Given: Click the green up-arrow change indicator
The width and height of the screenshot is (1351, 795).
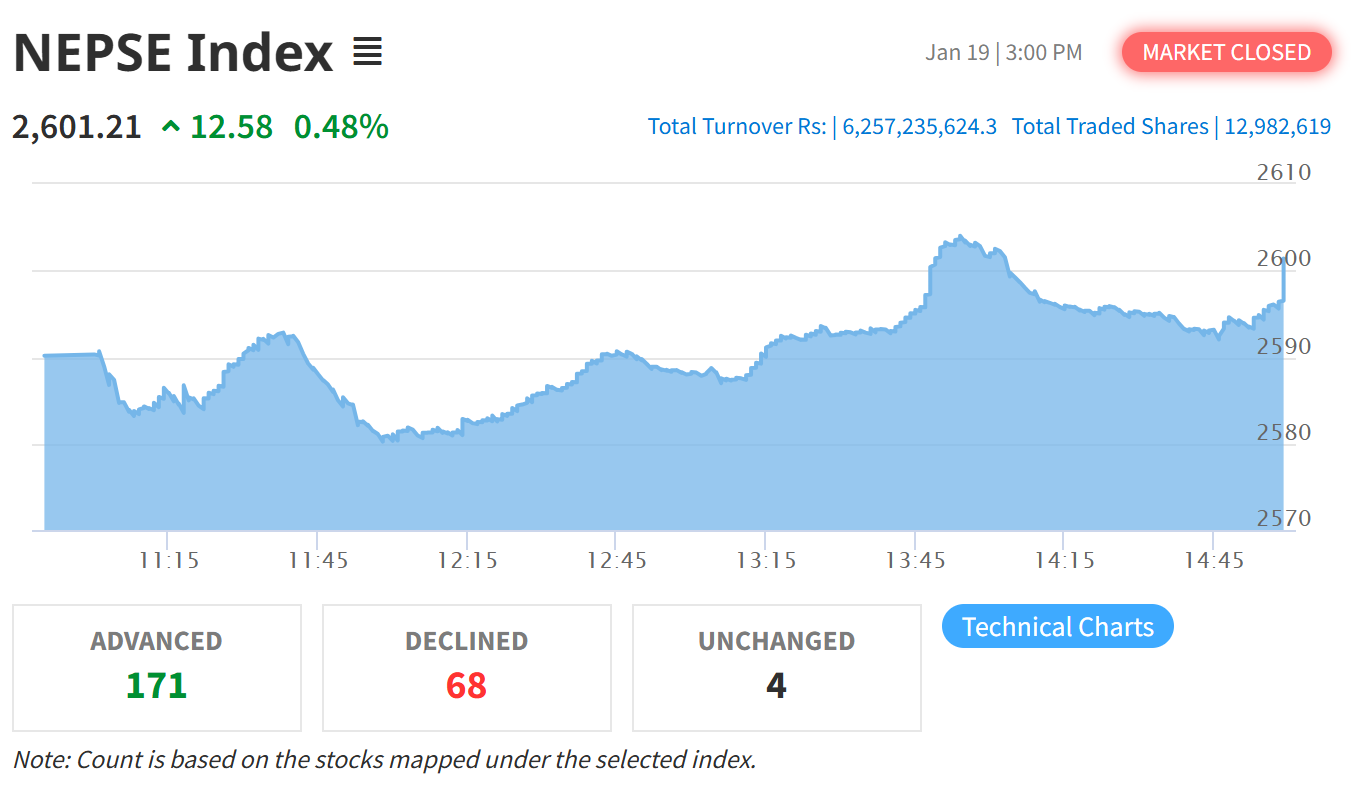Looking at the screenshot, I should (171, 127).
